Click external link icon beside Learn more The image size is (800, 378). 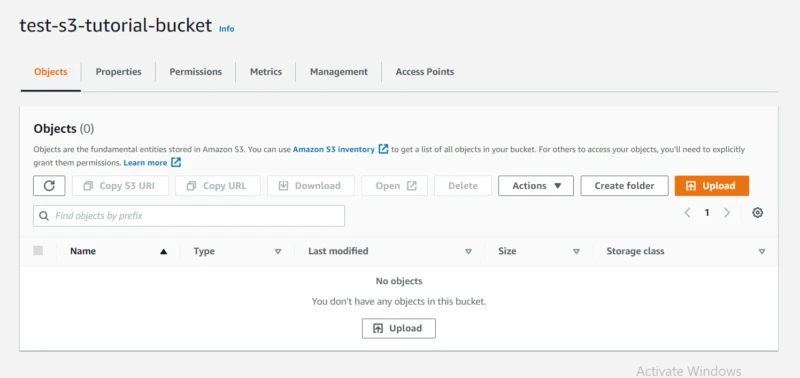tap(176, 163)
